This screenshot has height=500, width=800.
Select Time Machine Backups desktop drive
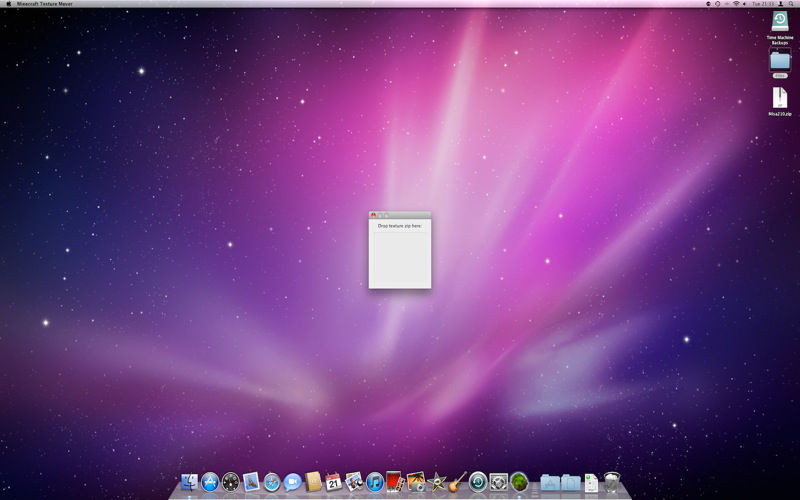click(x=780, y=28)
